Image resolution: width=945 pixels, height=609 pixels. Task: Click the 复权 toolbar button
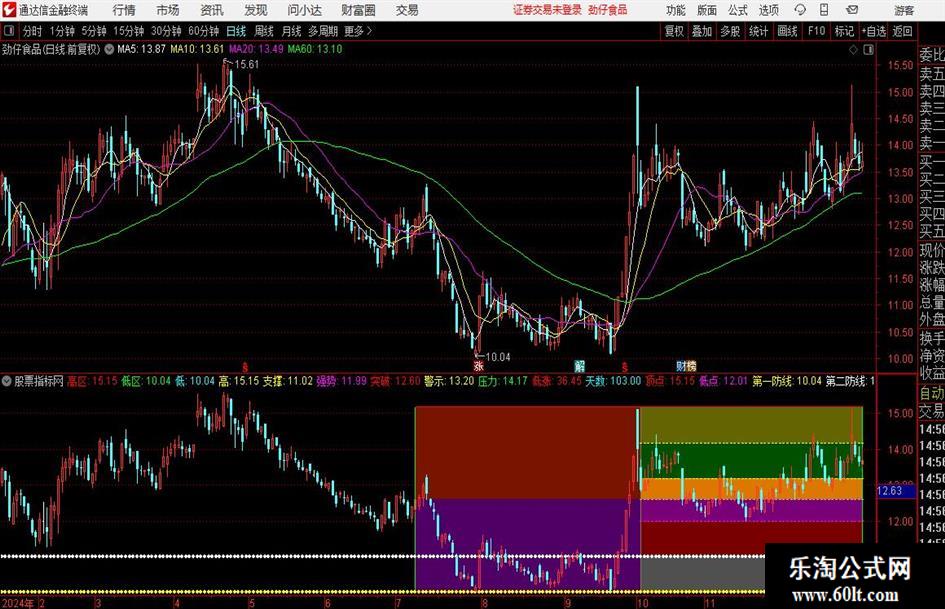point(674,31)
